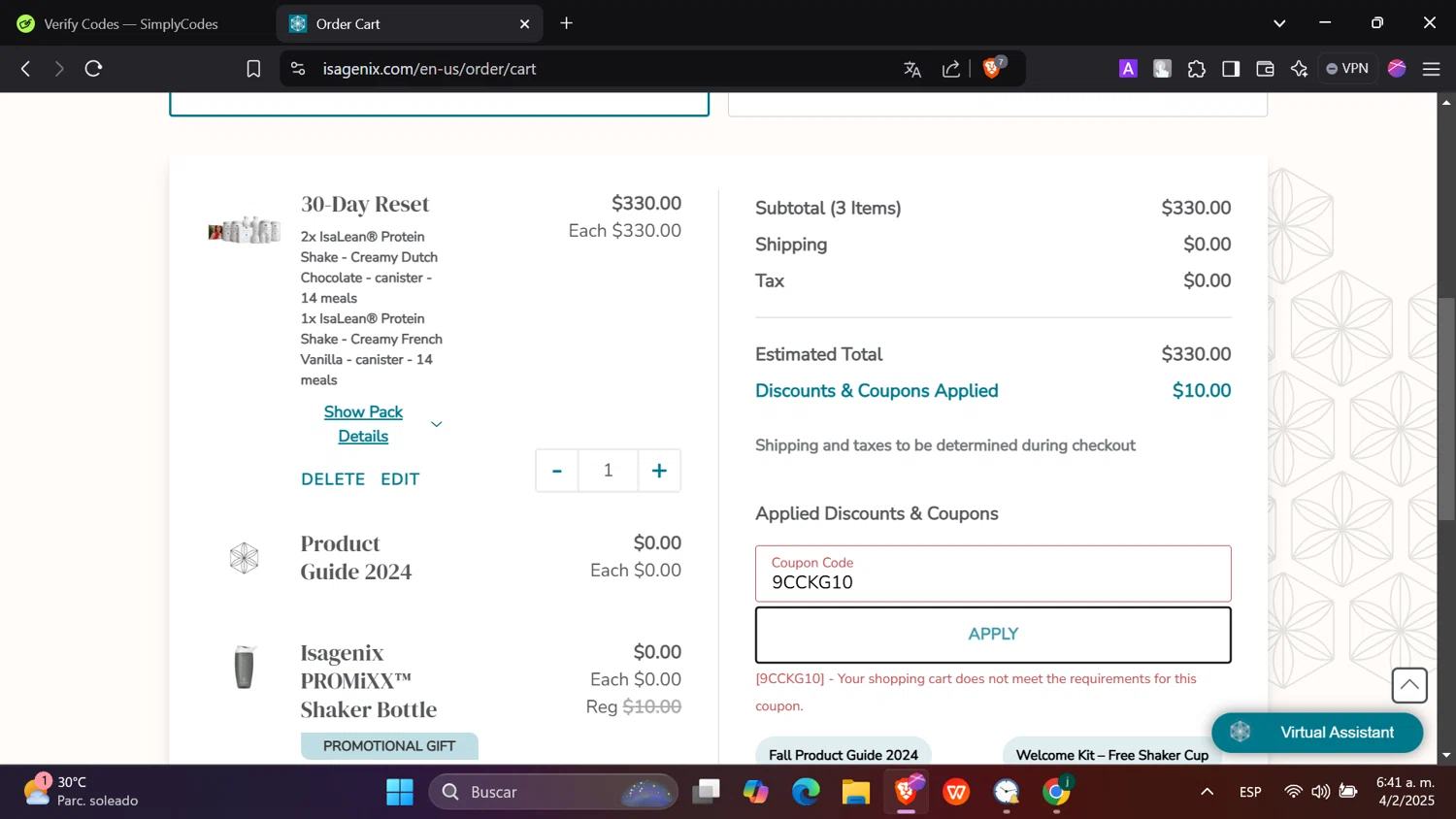This screenshot has height=819, width=1456.
Task: Open the Extensions puzzle icon
Action: 1197,69
